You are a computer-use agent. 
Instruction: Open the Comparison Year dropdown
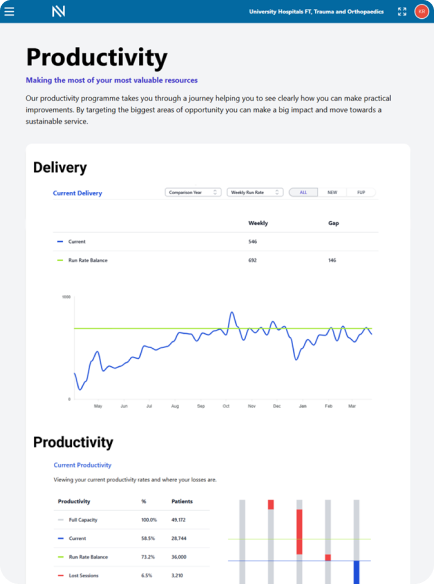[x=193, y=192]
